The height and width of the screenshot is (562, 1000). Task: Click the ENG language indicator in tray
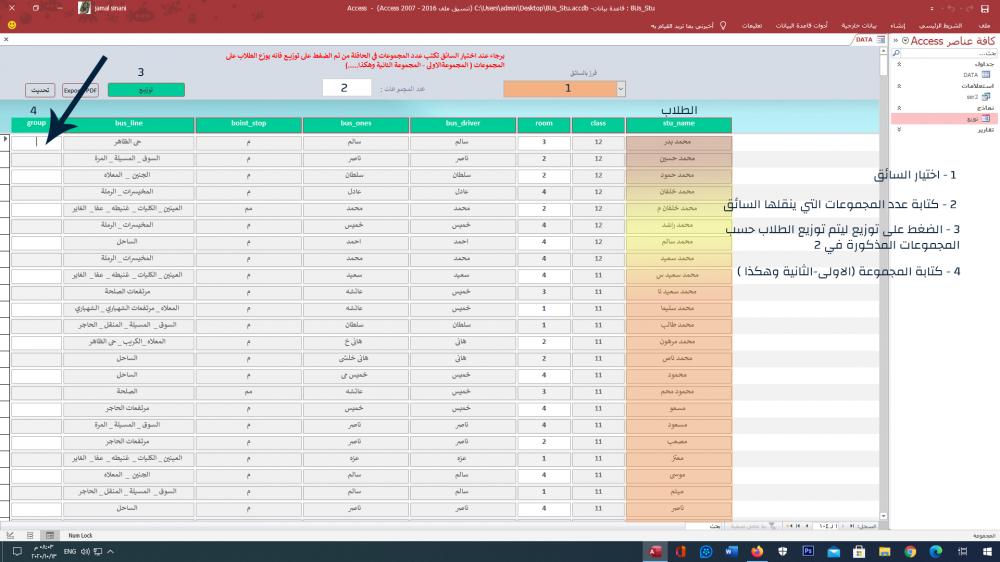(70, 551)
